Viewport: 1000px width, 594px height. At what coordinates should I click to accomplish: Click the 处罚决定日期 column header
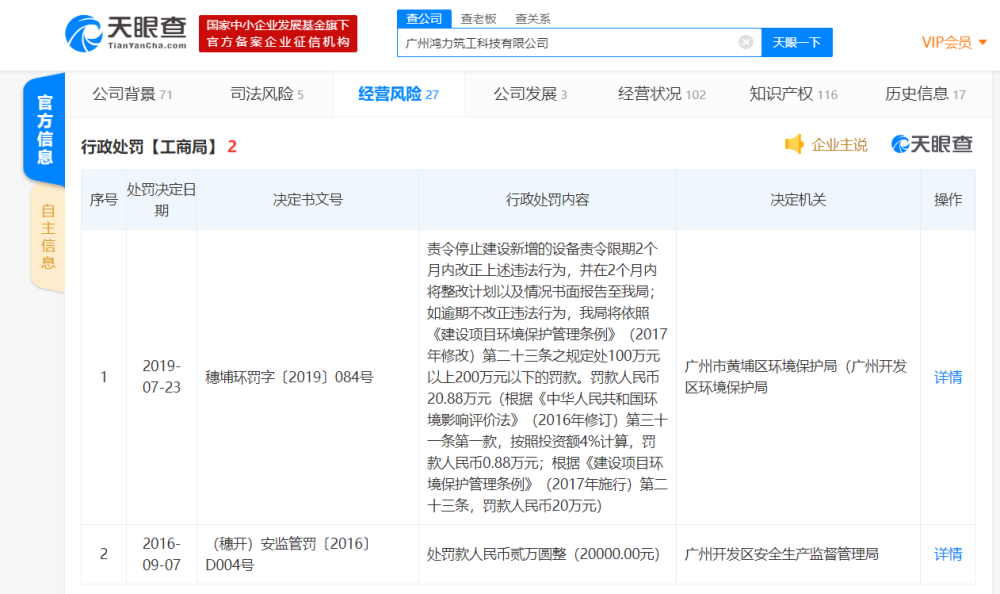pyautogui.click(x=161, y=200)
